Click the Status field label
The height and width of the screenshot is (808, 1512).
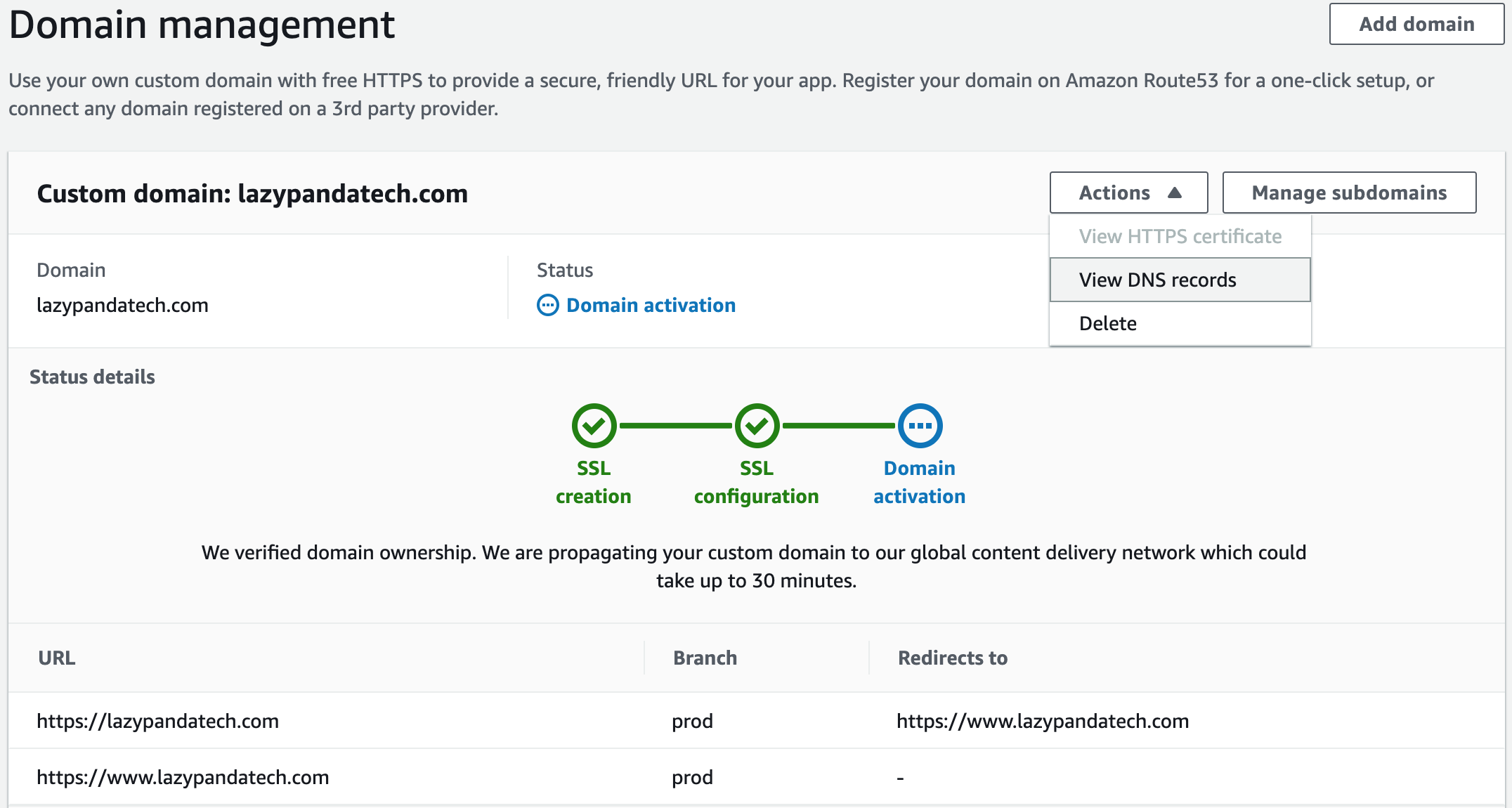click(565, 270)
